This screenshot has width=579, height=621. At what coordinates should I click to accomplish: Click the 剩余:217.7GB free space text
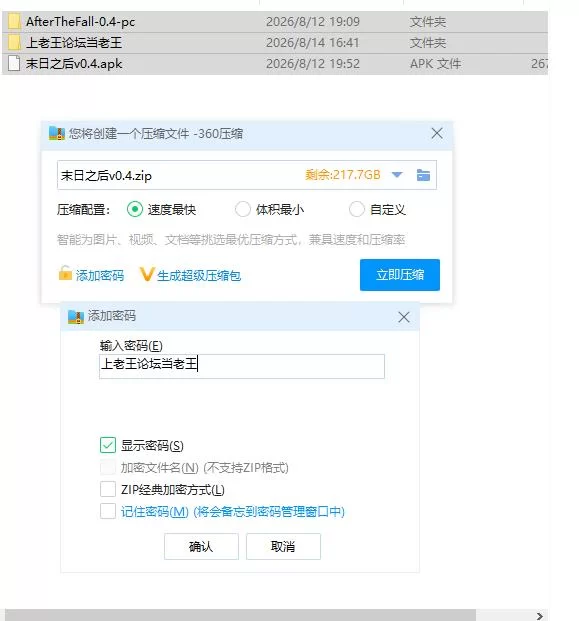point(343,175)
